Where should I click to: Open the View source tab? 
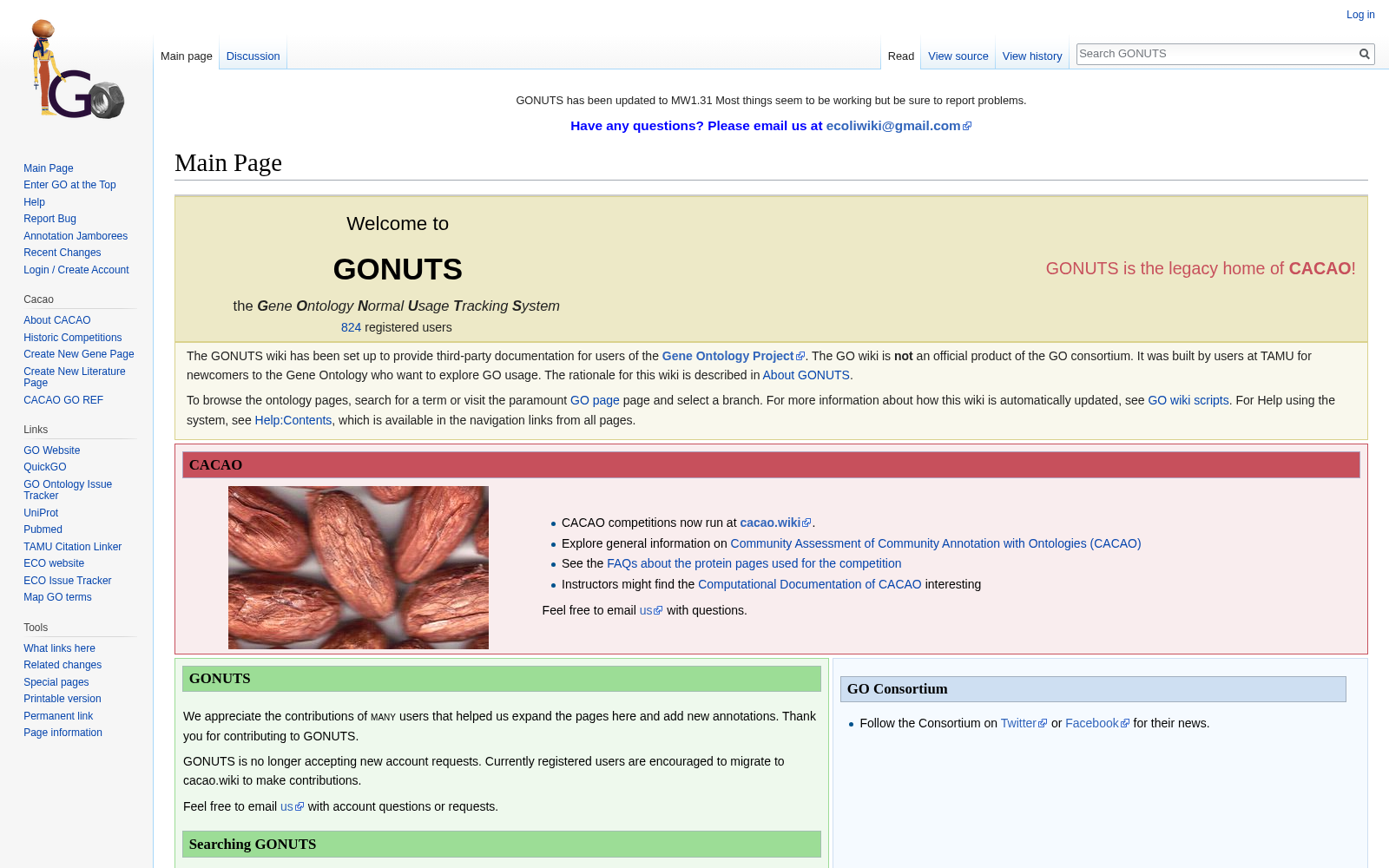pos(958,56)
